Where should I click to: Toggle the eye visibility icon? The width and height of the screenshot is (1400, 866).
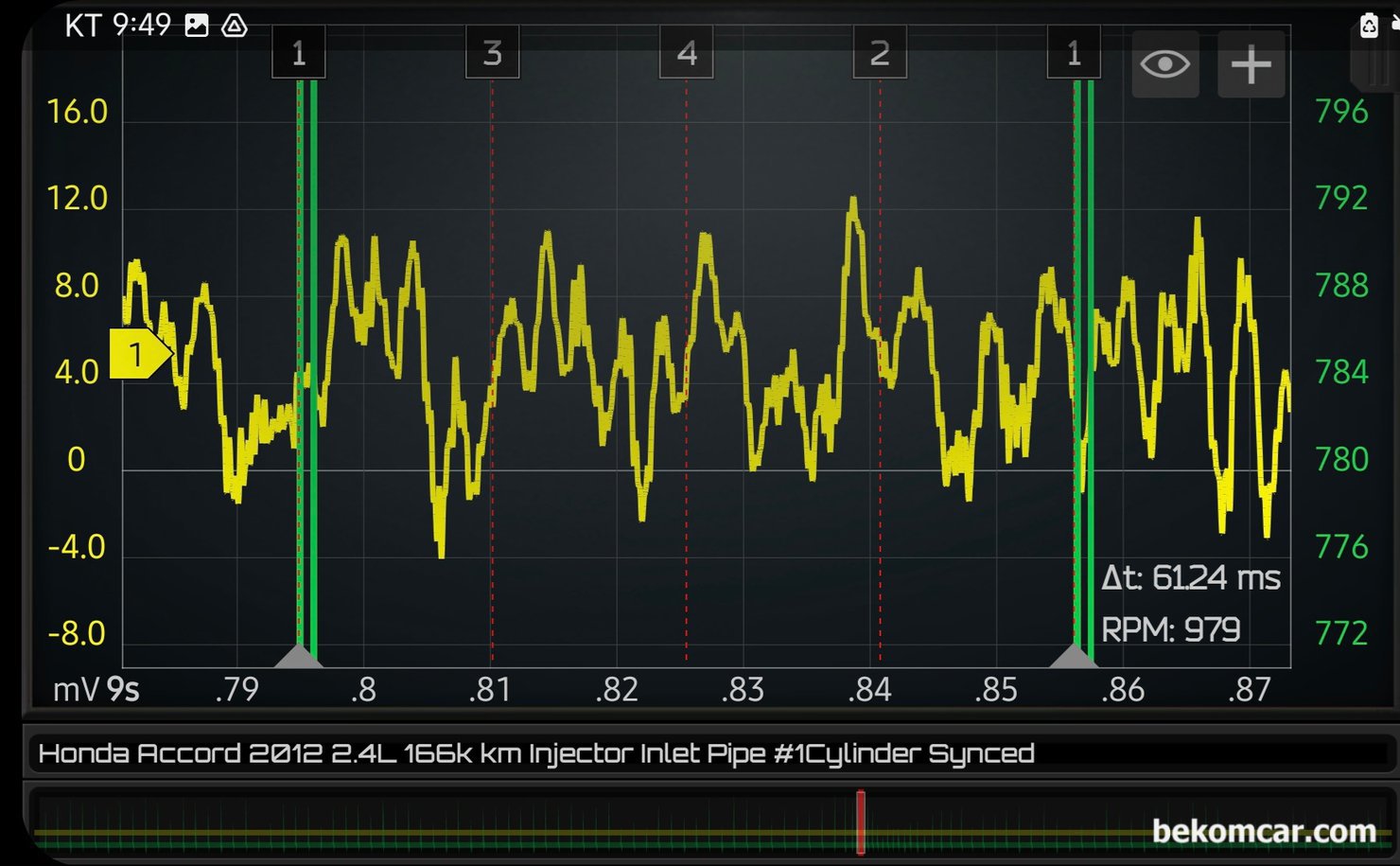[x=1164, y=64]
